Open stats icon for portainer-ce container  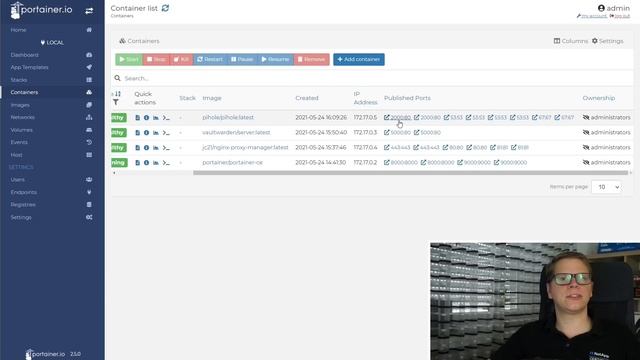[x=156, y=162]
